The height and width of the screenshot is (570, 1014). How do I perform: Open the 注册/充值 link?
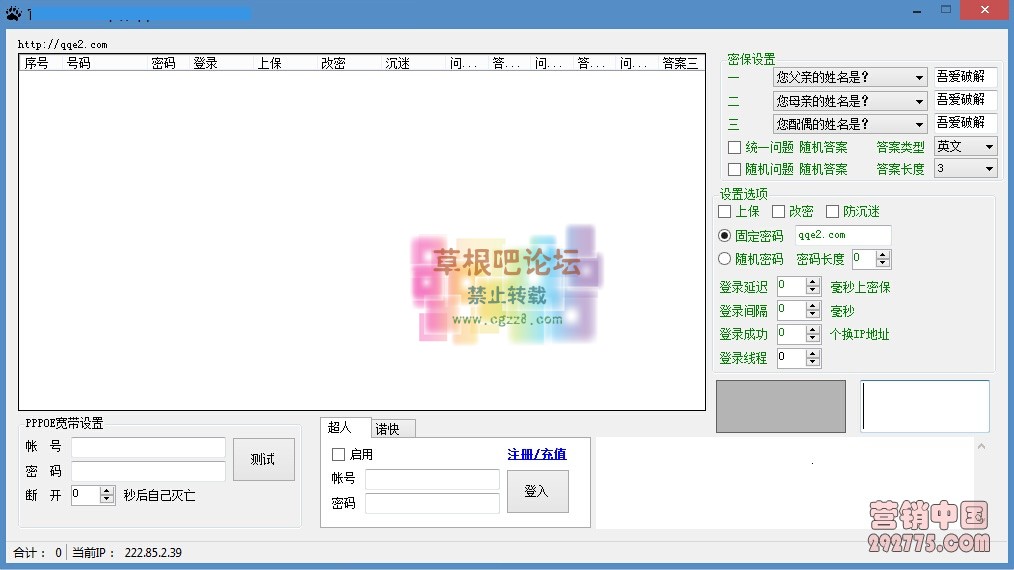[536, 454]
